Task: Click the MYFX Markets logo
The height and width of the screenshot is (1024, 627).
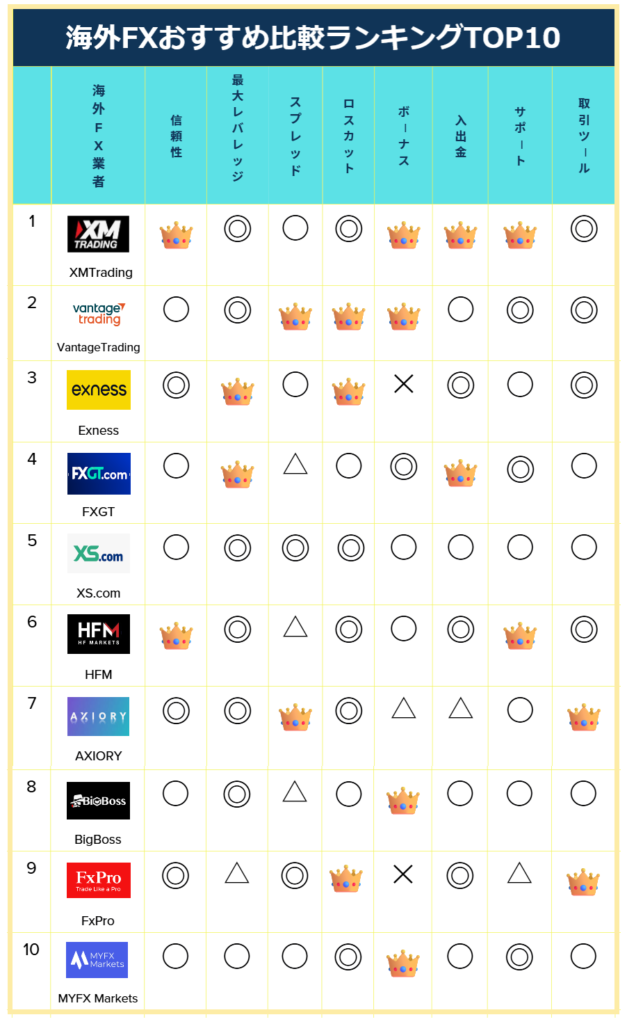Action: tap(98, 960)
